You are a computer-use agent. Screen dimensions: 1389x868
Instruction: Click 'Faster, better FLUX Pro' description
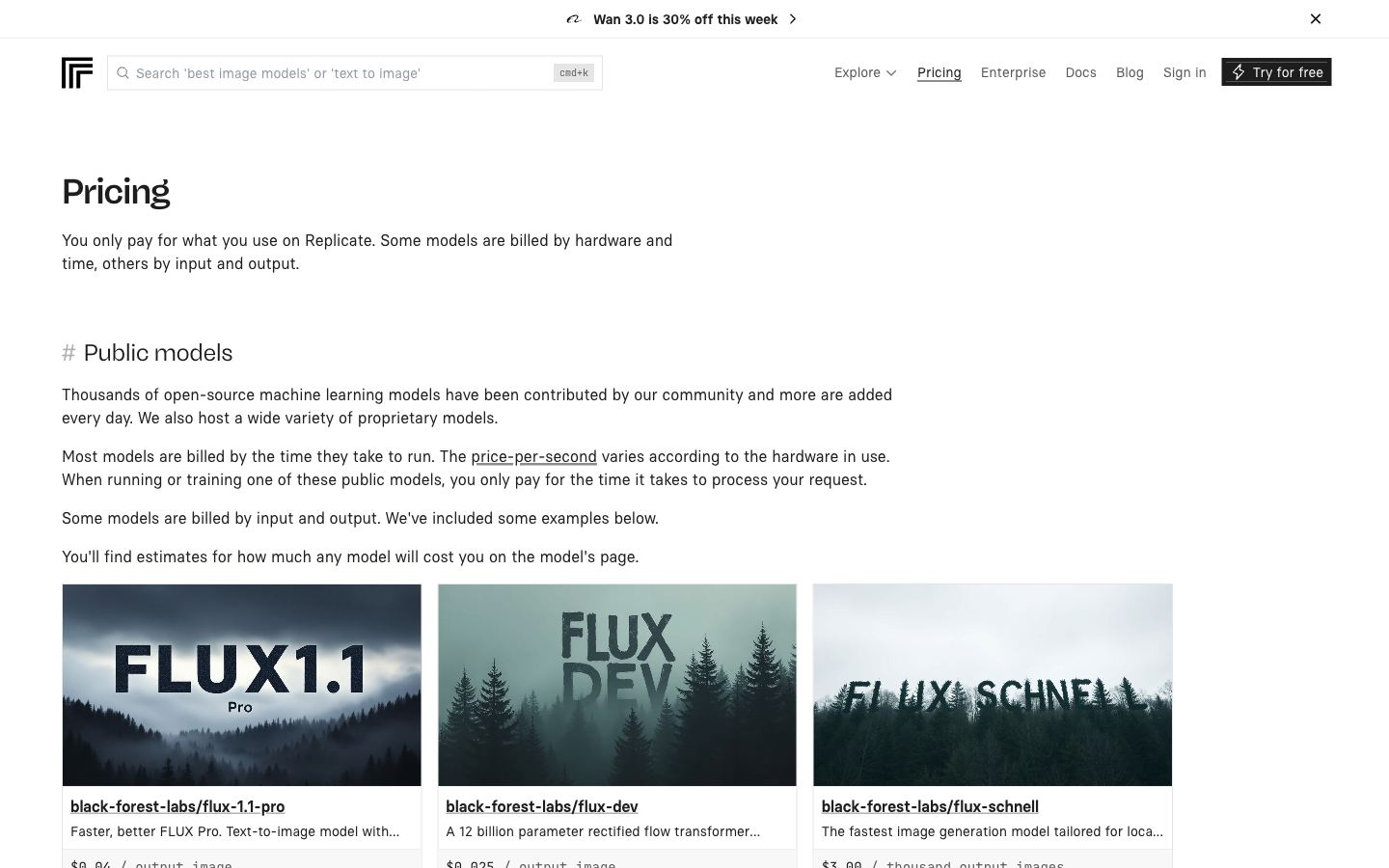234,831
